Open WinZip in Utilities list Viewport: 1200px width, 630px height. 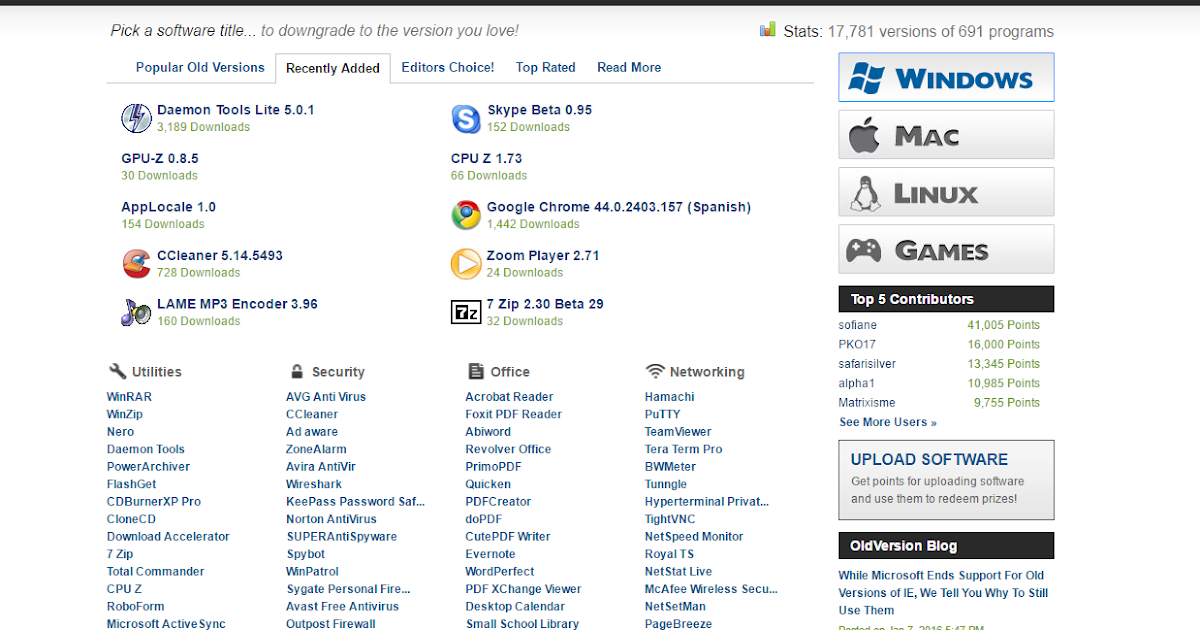point(125,414)
